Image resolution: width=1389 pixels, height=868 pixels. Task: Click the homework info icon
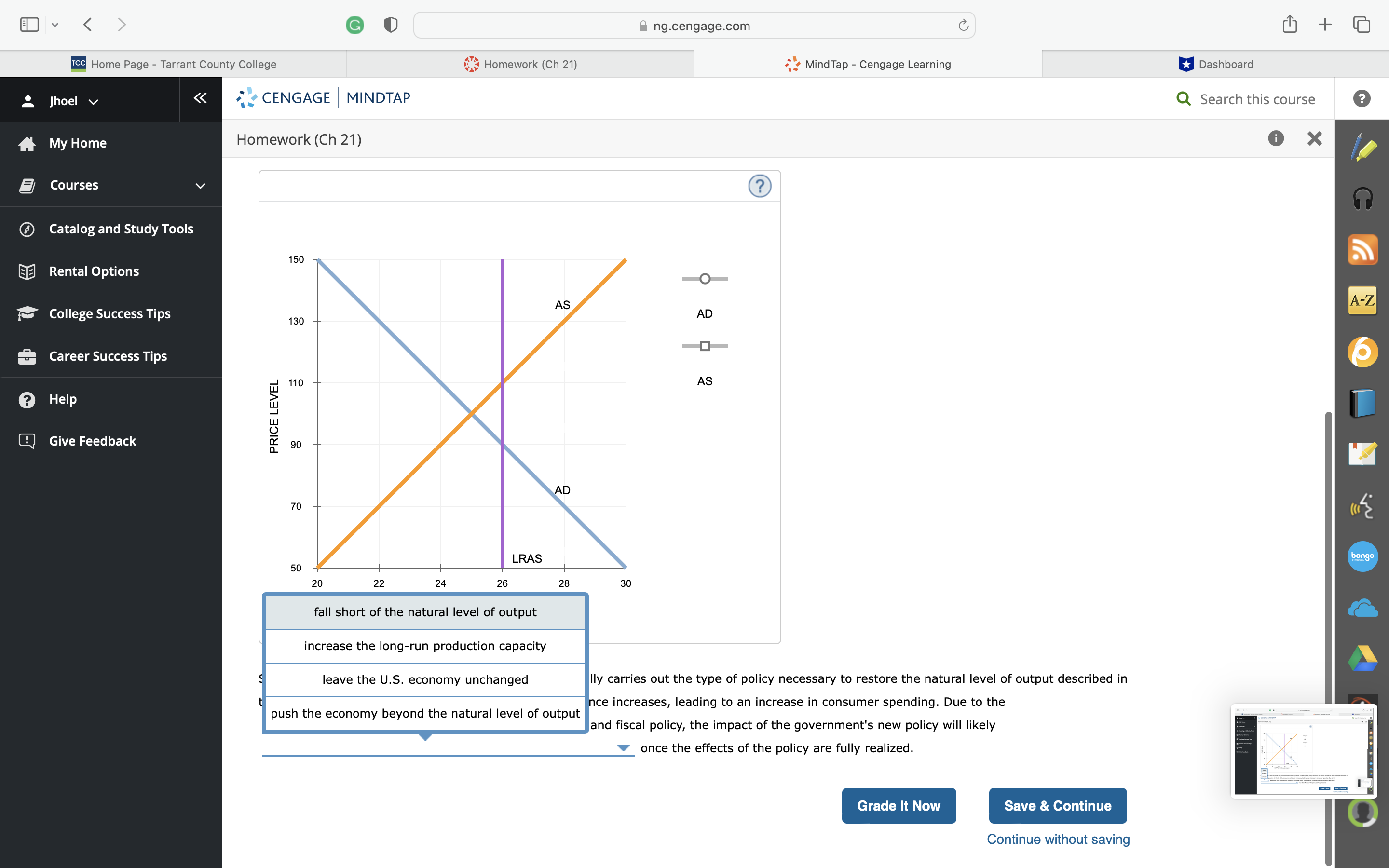tap(1275, 138)
